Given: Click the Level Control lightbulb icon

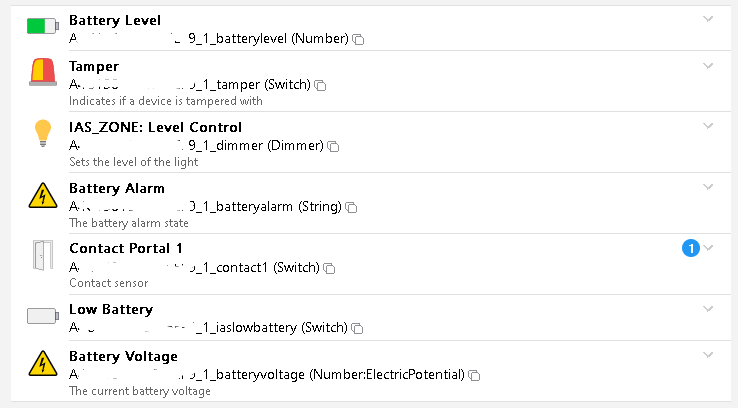Looking at the screenshot, I should point(43,133).
